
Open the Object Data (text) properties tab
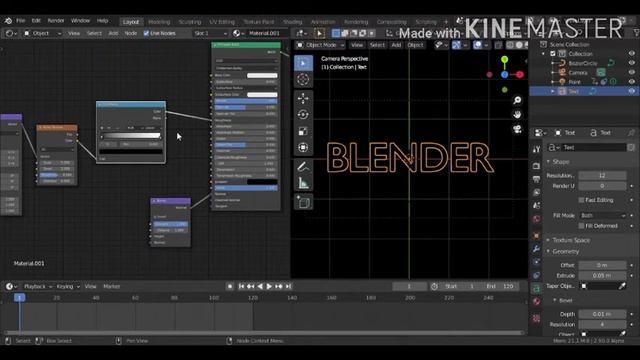pos(536,289)
